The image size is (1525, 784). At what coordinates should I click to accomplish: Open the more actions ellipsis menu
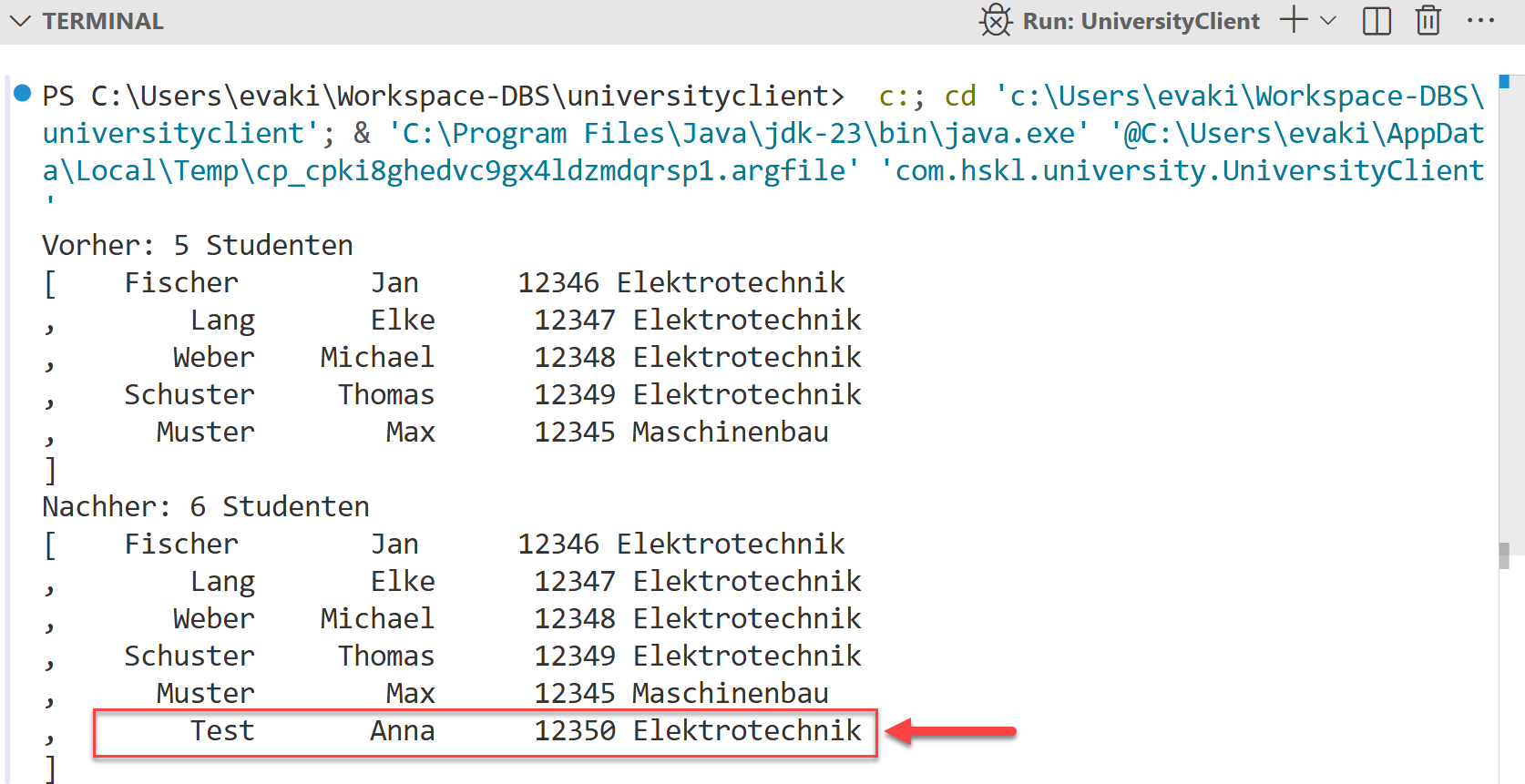[x=1480, y=21]
